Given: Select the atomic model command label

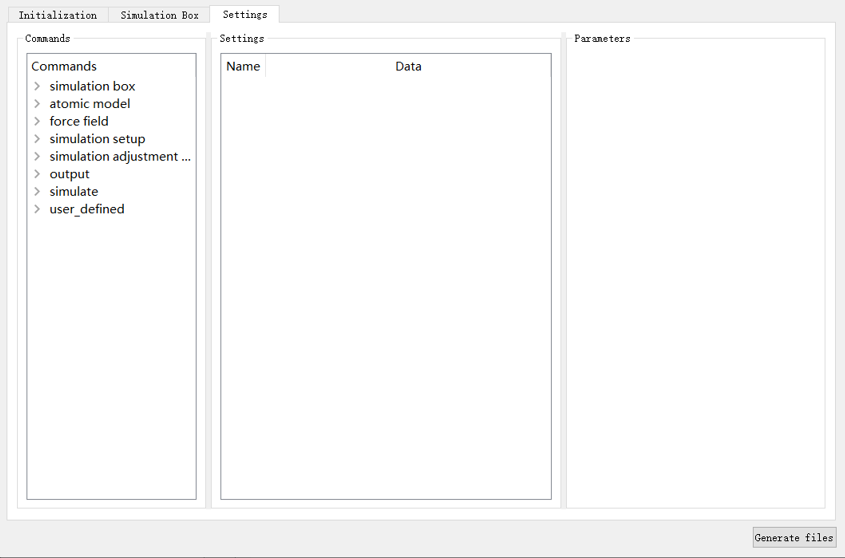Looking at the screenshot, I should click(x=90, y=104).
